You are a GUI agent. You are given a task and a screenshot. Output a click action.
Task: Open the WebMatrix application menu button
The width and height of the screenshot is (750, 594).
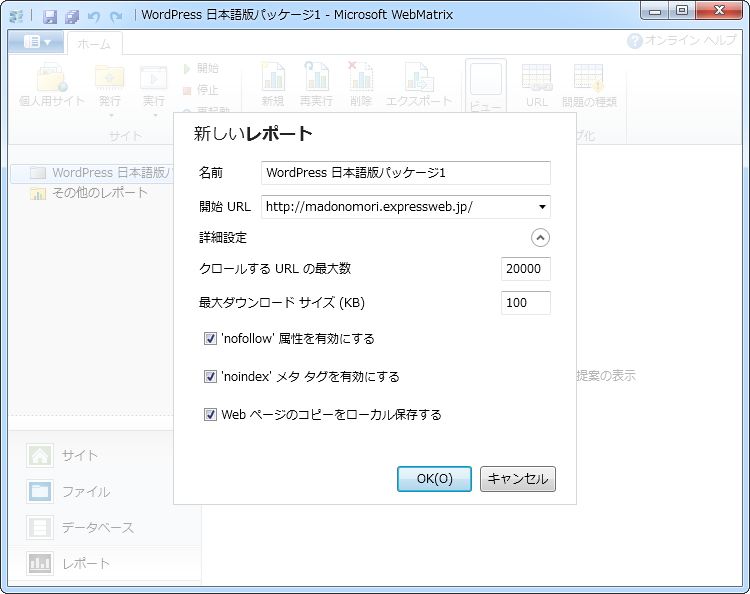click(x=37, y=42)
